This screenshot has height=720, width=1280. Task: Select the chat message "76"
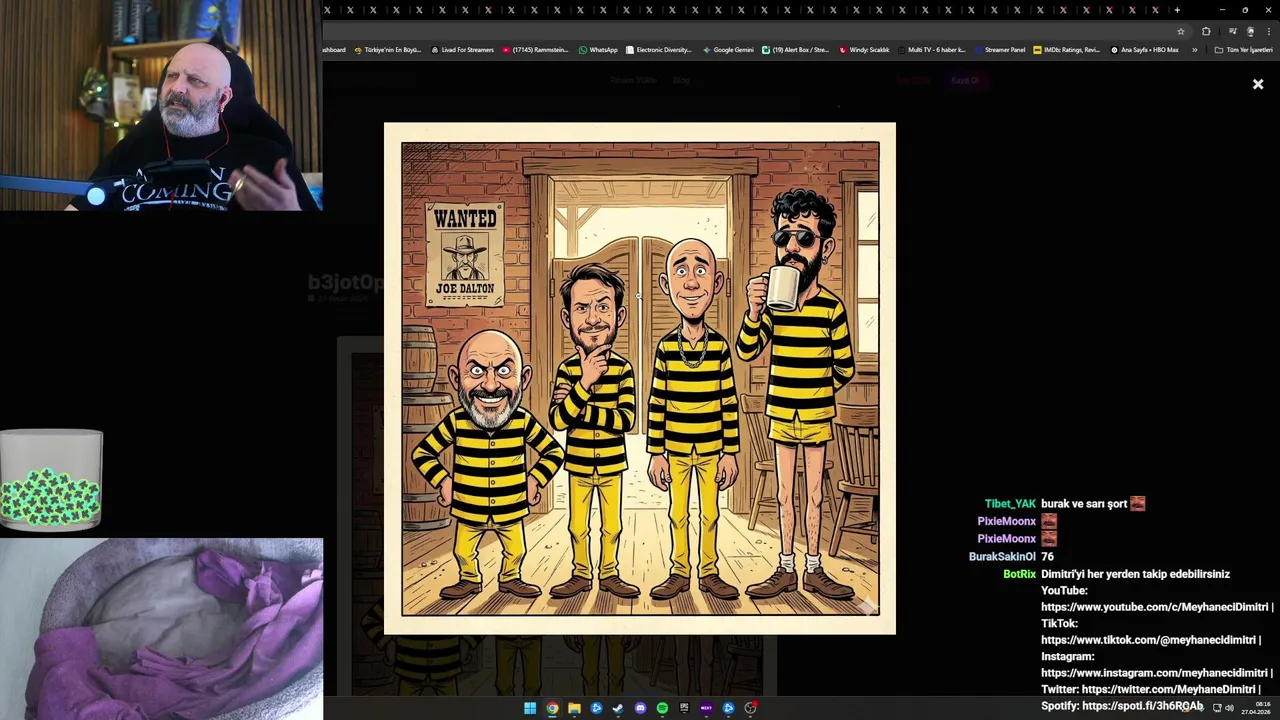[1047, 557]
